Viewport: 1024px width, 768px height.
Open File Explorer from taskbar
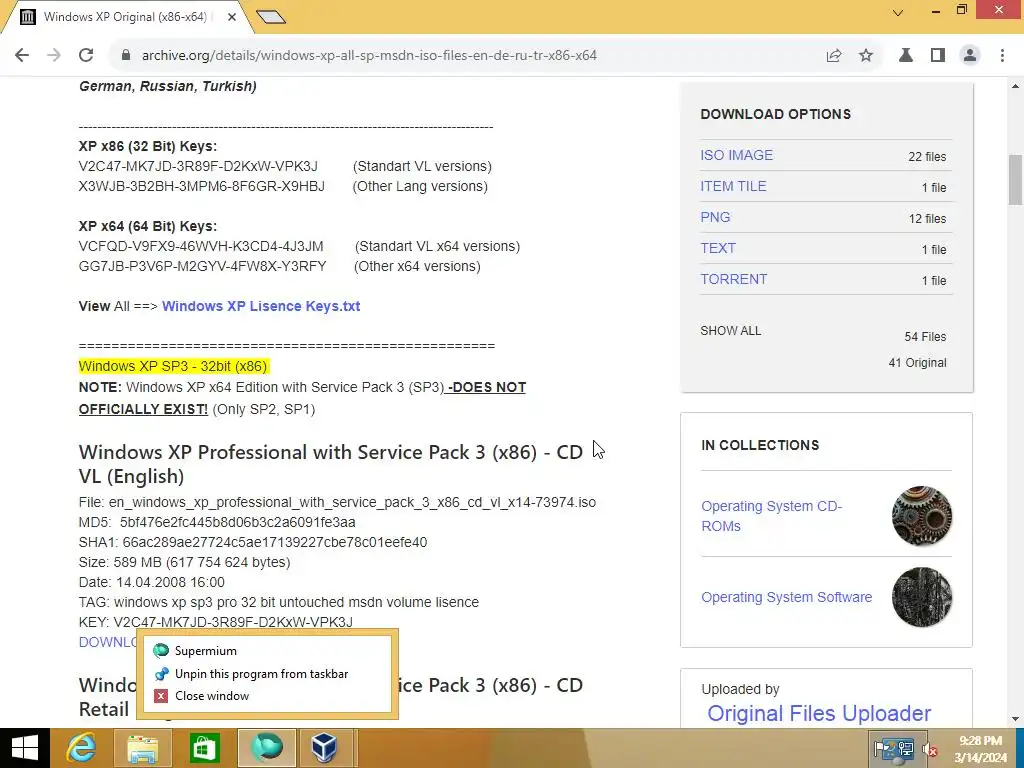pos(142,748)
